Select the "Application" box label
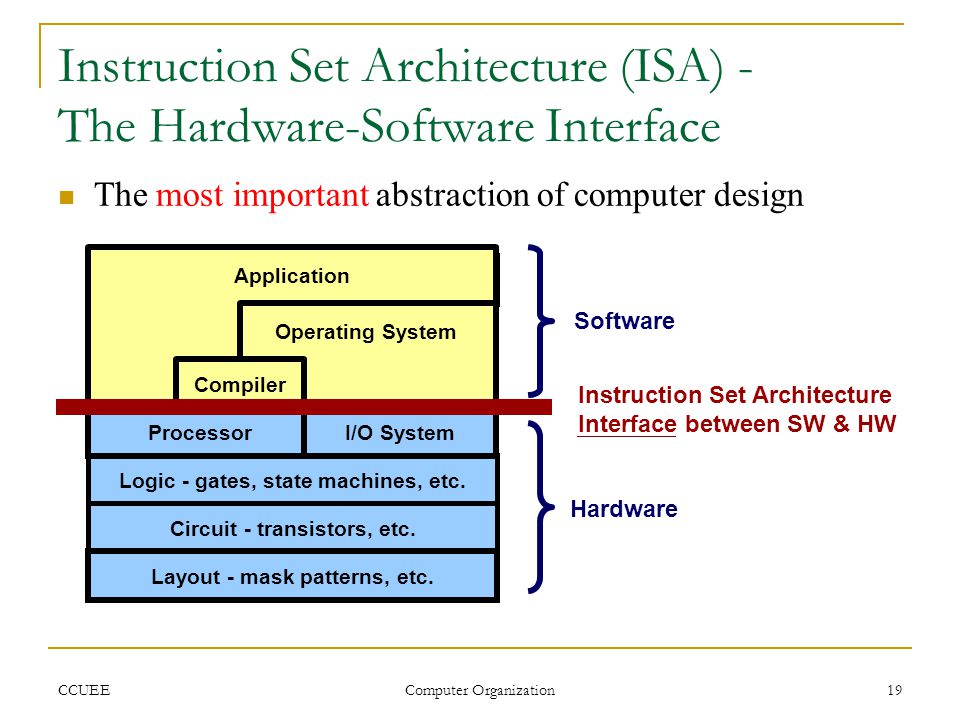Image resolution: width=960 pixels, height=720 pixels. [291, 276]
